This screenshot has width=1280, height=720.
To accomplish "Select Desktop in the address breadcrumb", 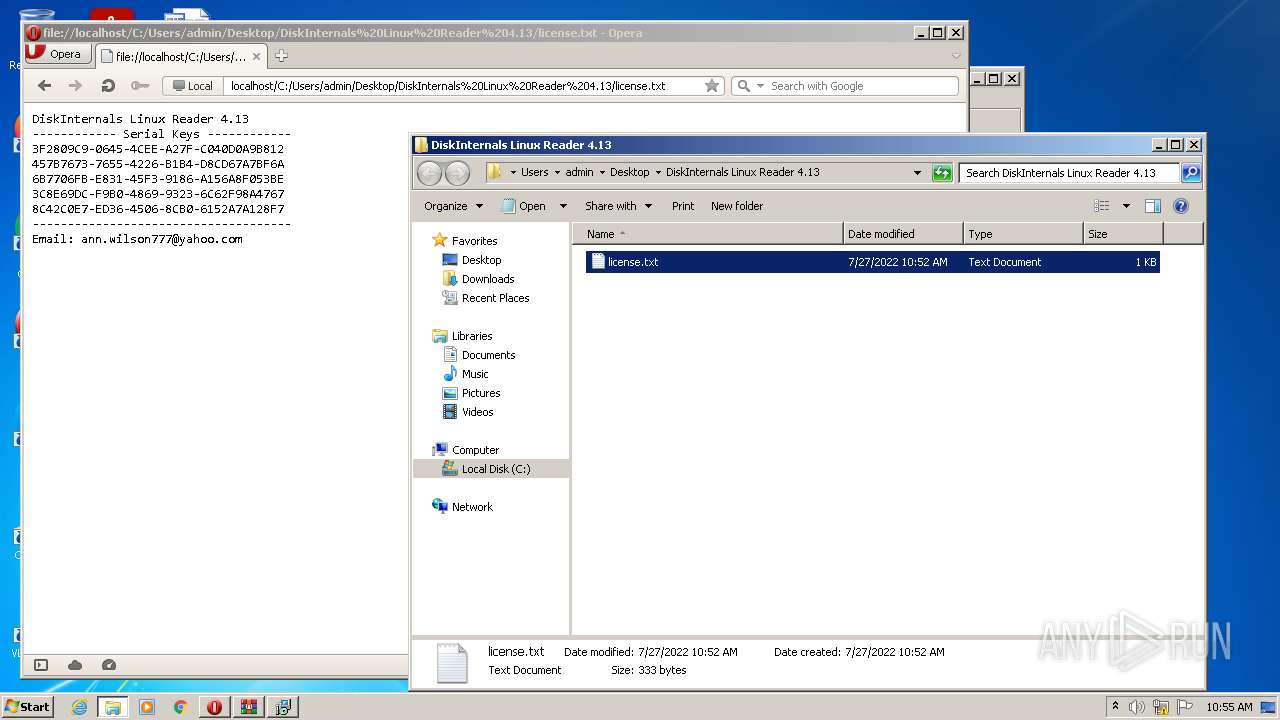I will tap(629, 172).
